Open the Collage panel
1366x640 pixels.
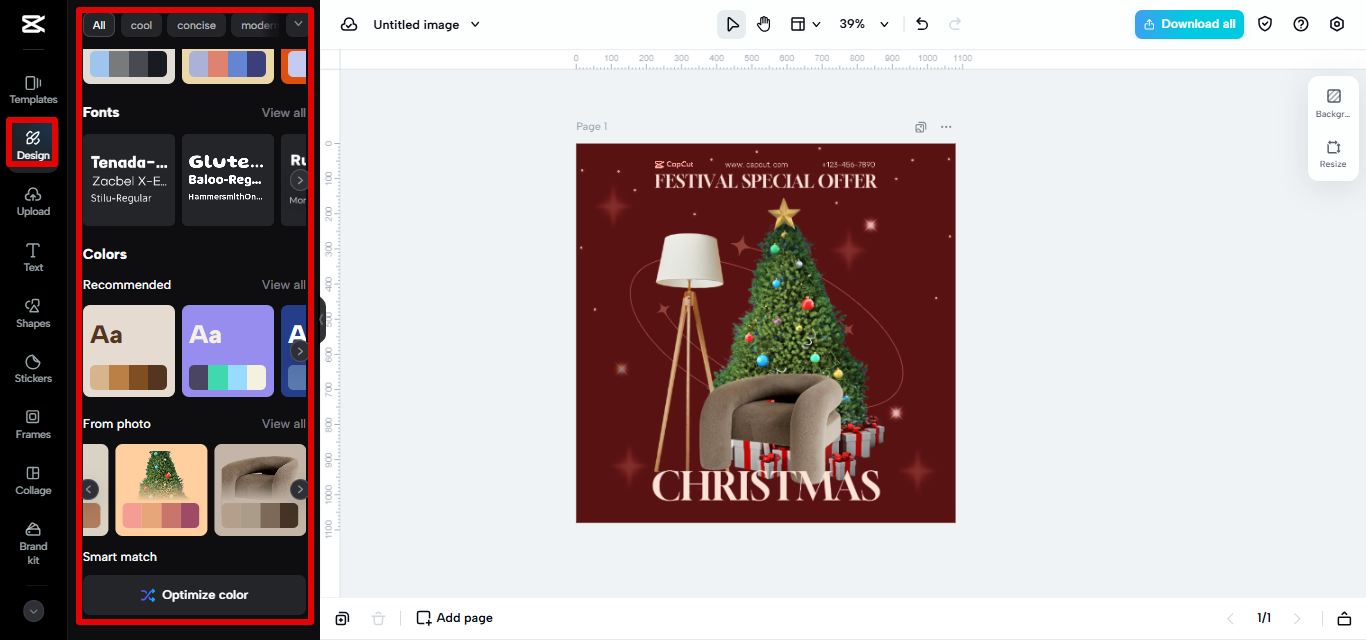(33, 480)
